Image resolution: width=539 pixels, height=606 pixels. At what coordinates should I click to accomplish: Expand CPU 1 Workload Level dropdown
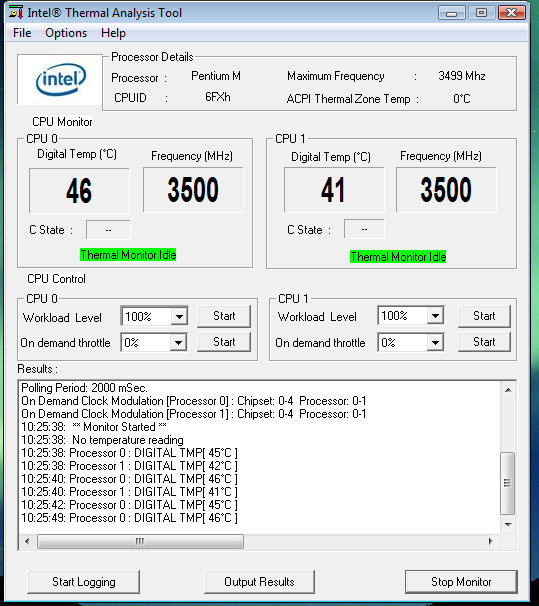click(x=435, y=316)
